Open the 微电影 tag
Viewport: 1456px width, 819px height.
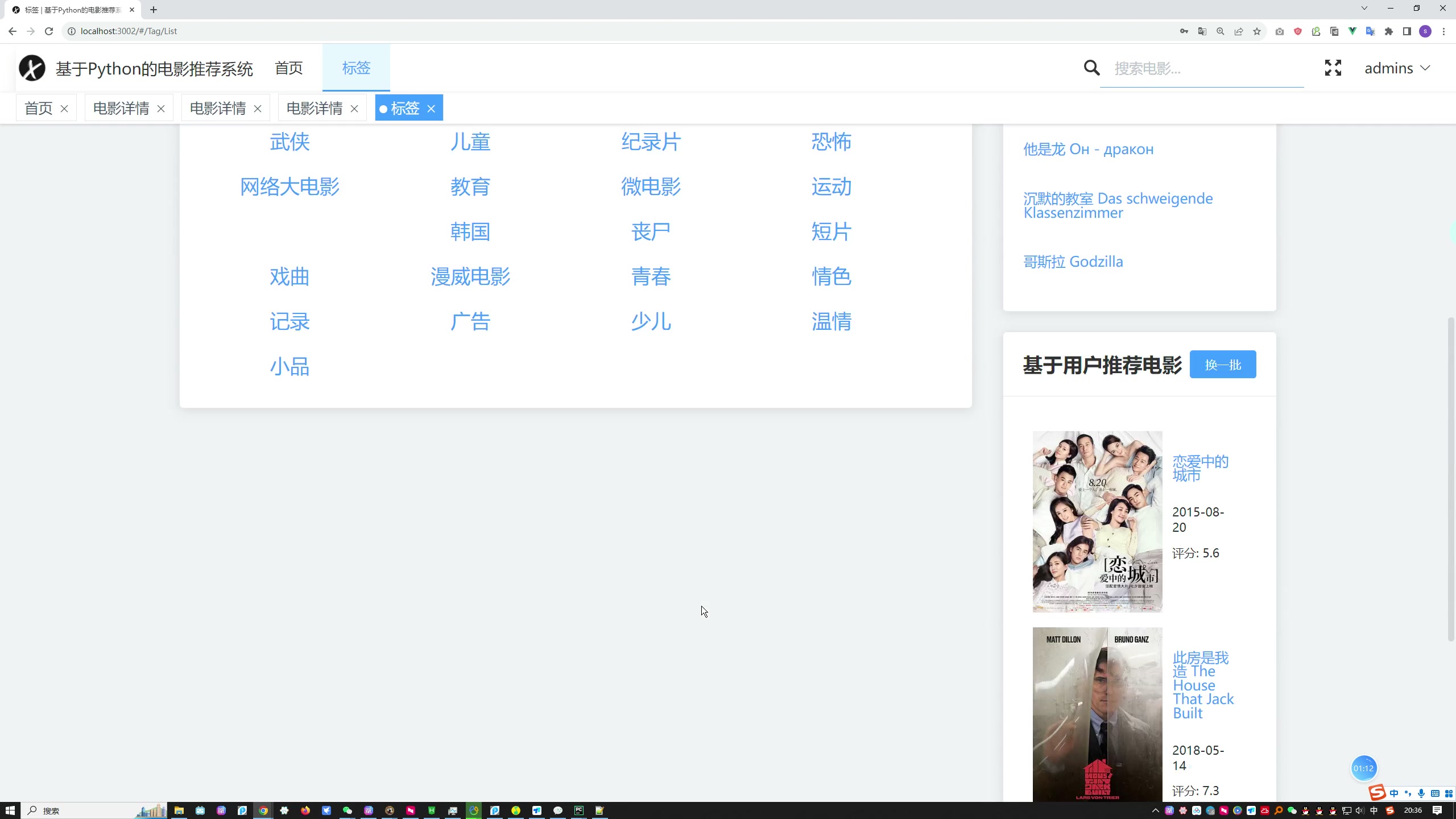point(651,187)
